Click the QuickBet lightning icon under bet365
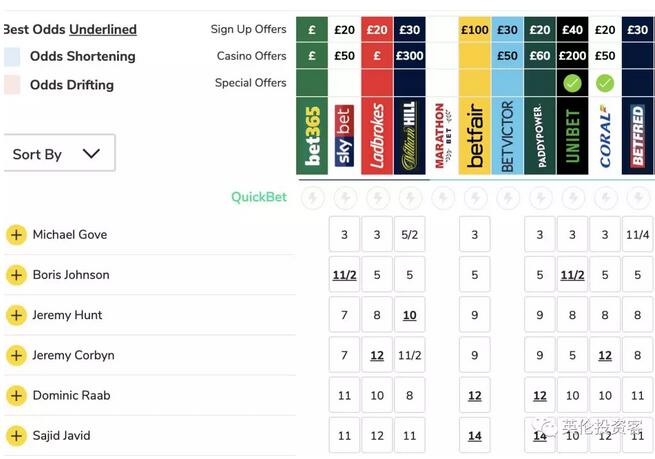 (312, 197)
